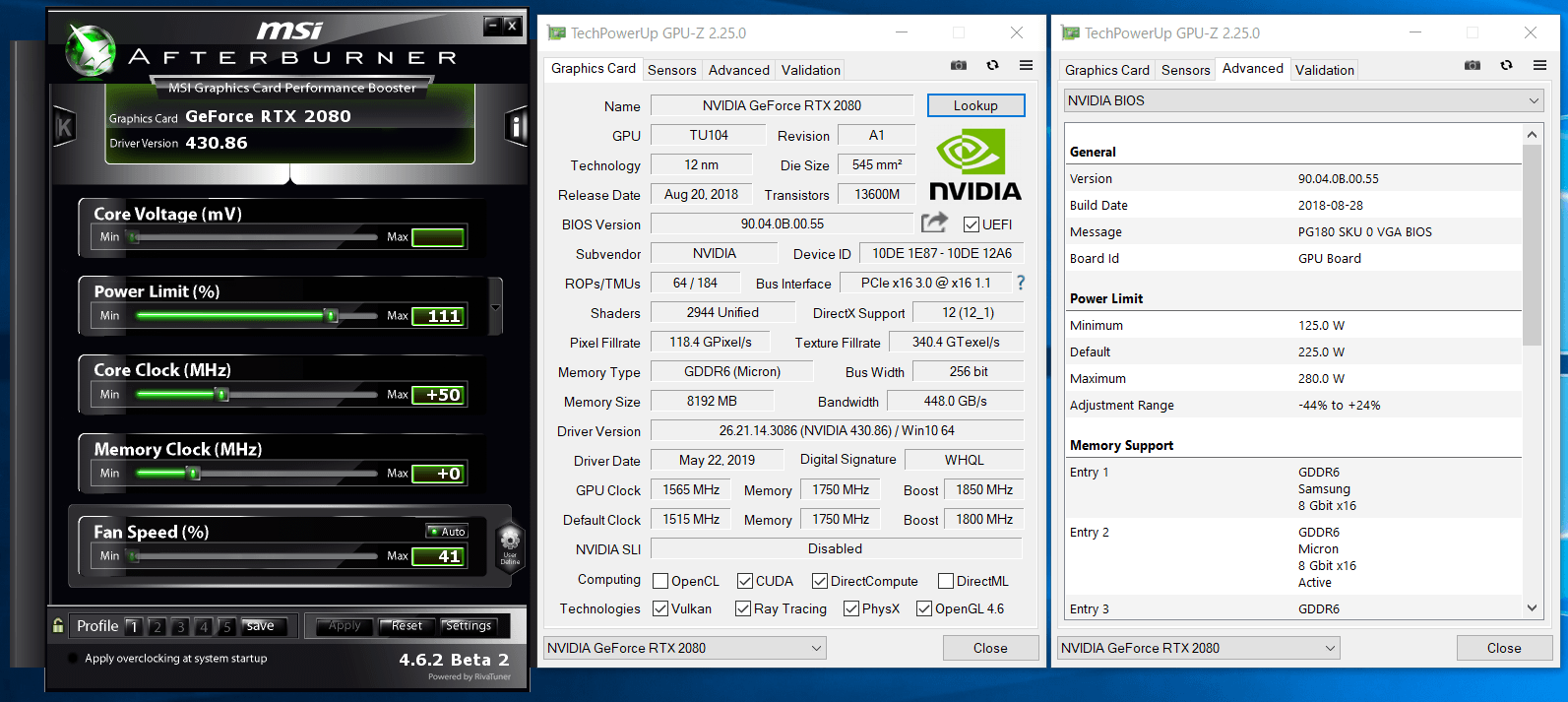Toggle profile lock padlock icon

pyautogui.click(x=58, y=625)
